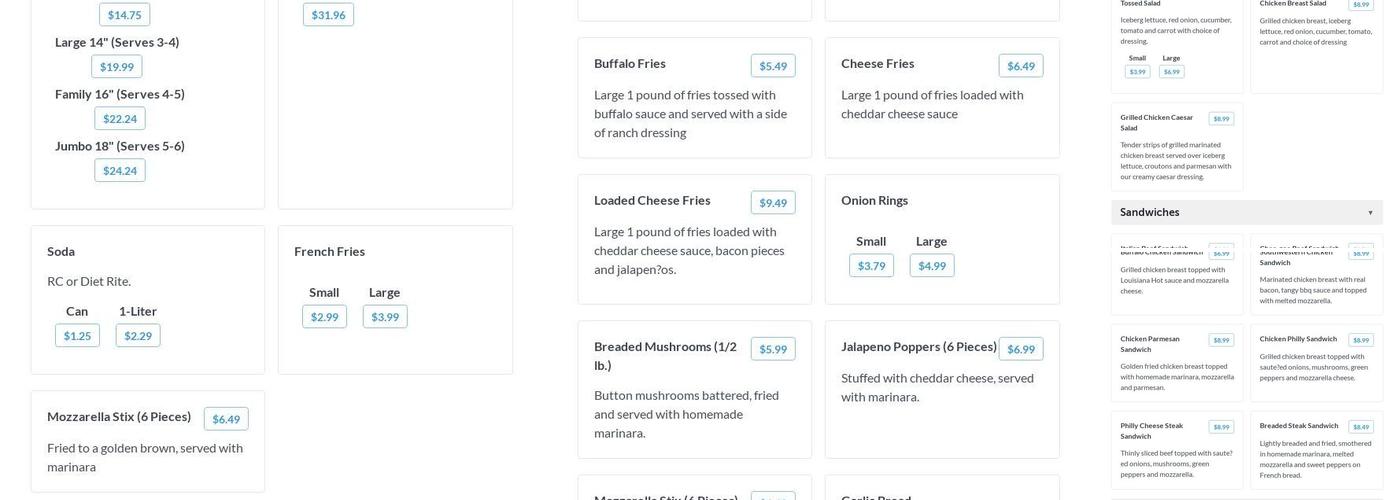This screenshot has width=1400, height=500.
Task: Add Cheese Fries at $6.49
Action: pyautogui.click(x=1020, y=66)
